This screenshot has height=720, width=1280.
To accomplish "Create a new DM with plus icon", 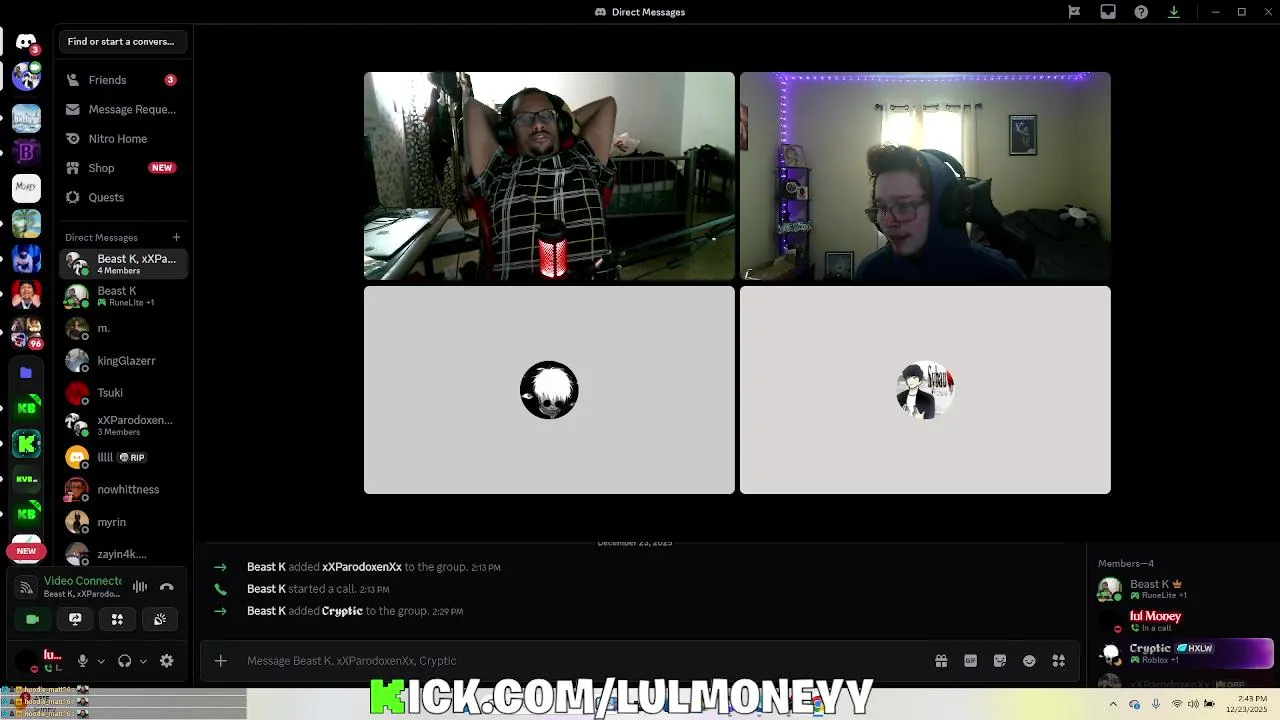I will pos(176,237).
